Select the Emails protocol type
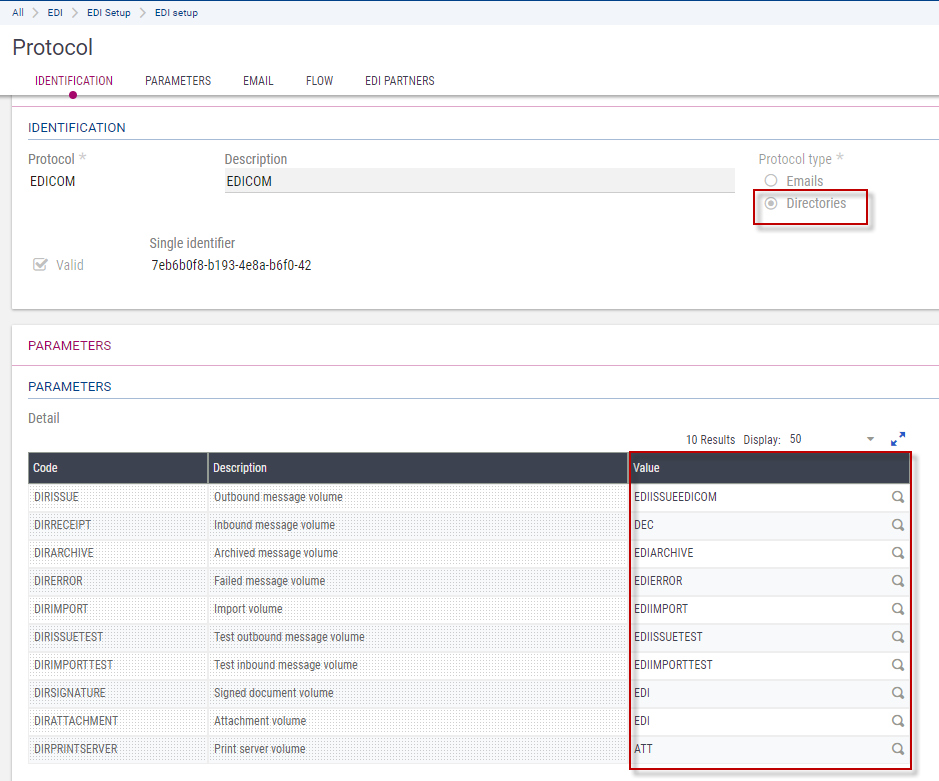This screenshot has width=939, height=781. click(771, 181)
